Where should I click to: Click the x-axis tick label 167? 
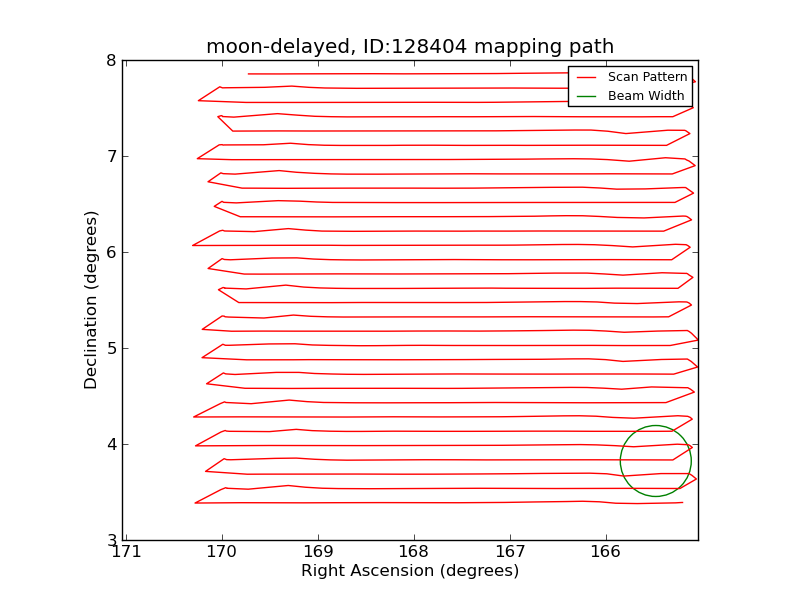coord(510,552)
